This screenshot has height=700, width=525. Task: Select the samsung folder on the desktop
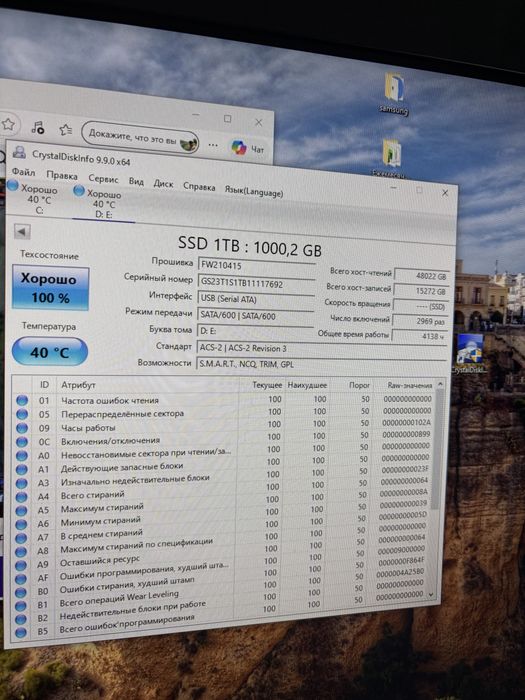(x=395, y=93)
